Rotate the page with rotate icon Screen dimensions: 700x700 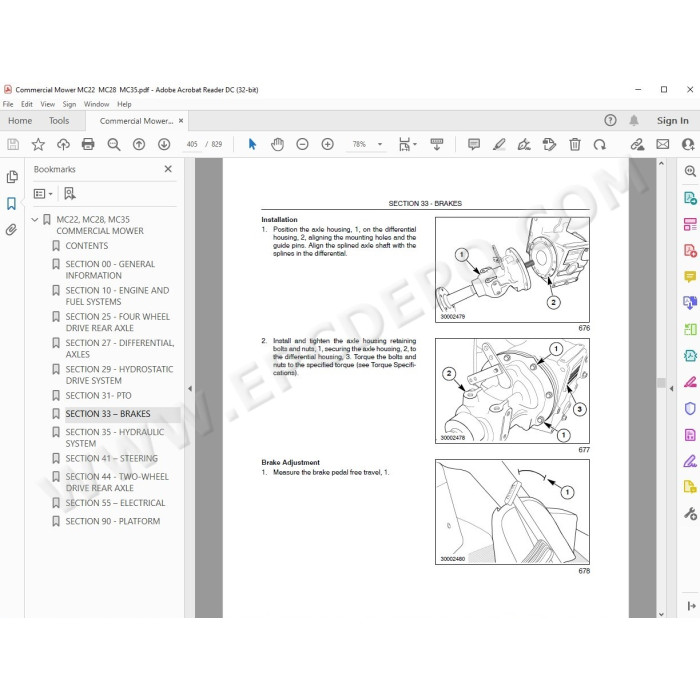point(600,144)
